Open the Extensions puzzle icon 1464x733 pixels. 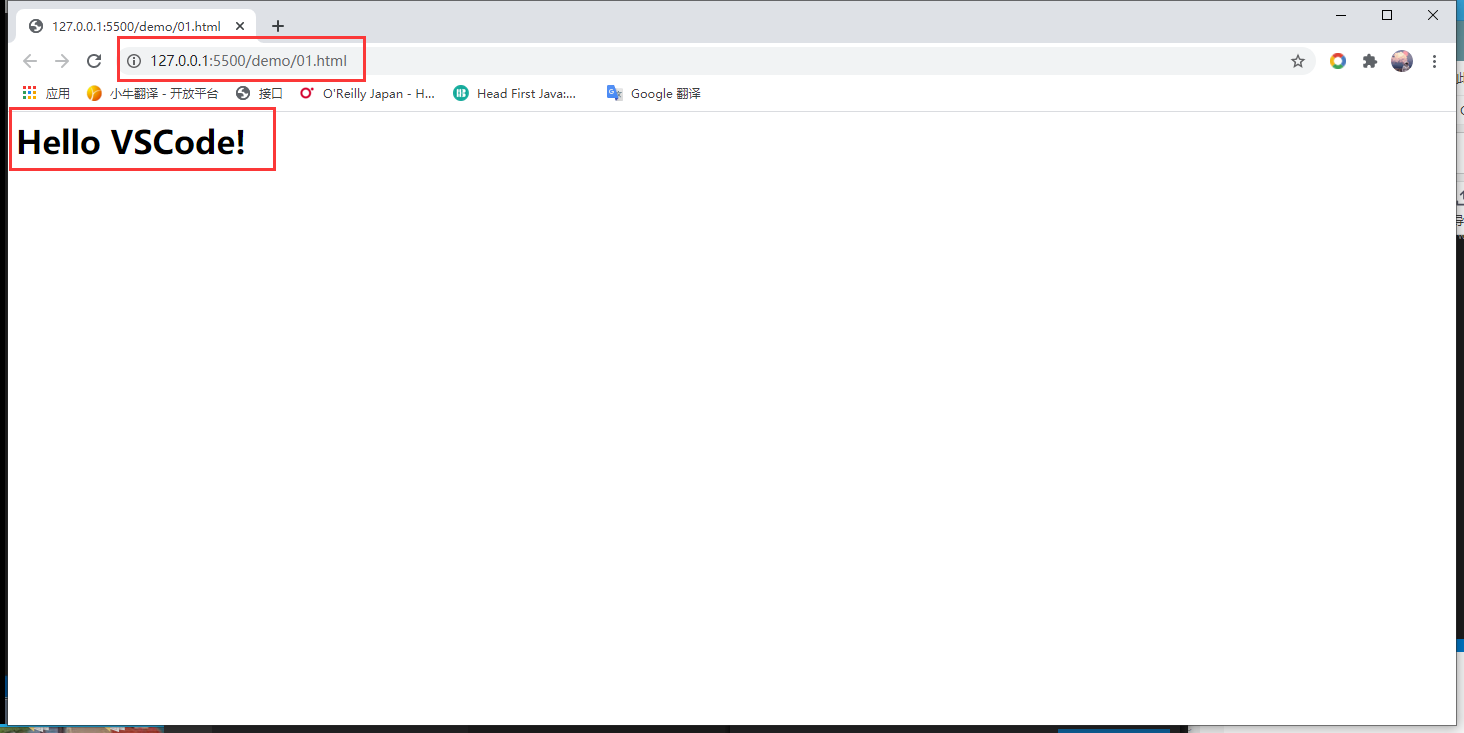point(1370,61)
